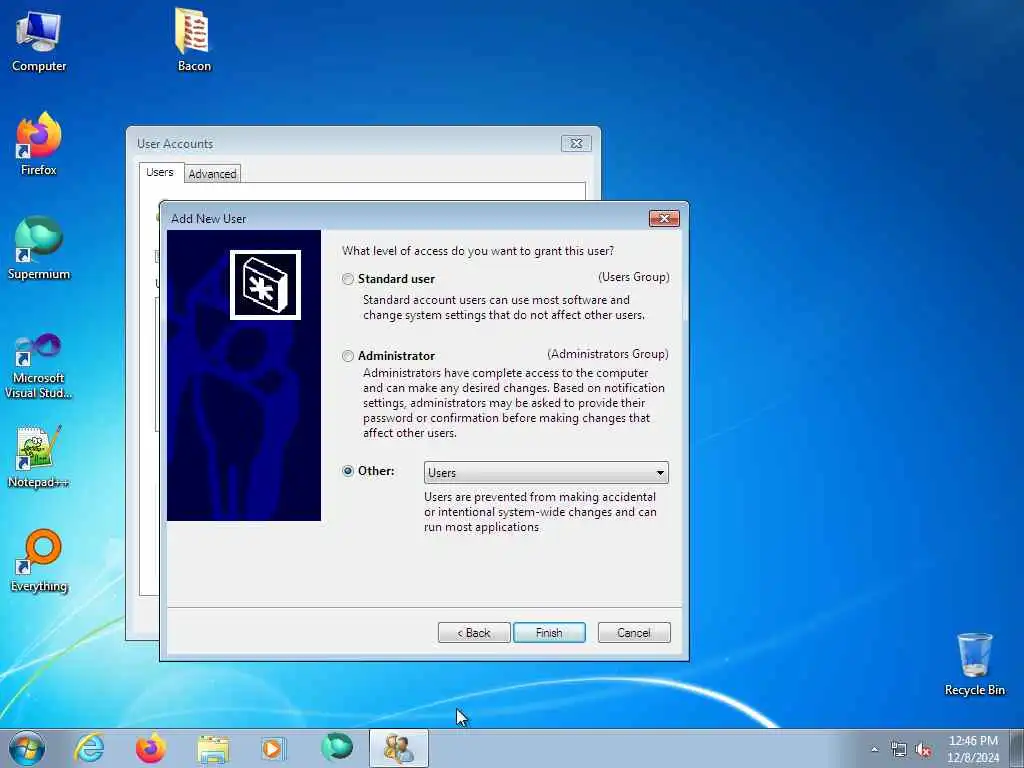Open the Recycle Bin
Viewport: 1024px width, 768px height.
(974, 664)
